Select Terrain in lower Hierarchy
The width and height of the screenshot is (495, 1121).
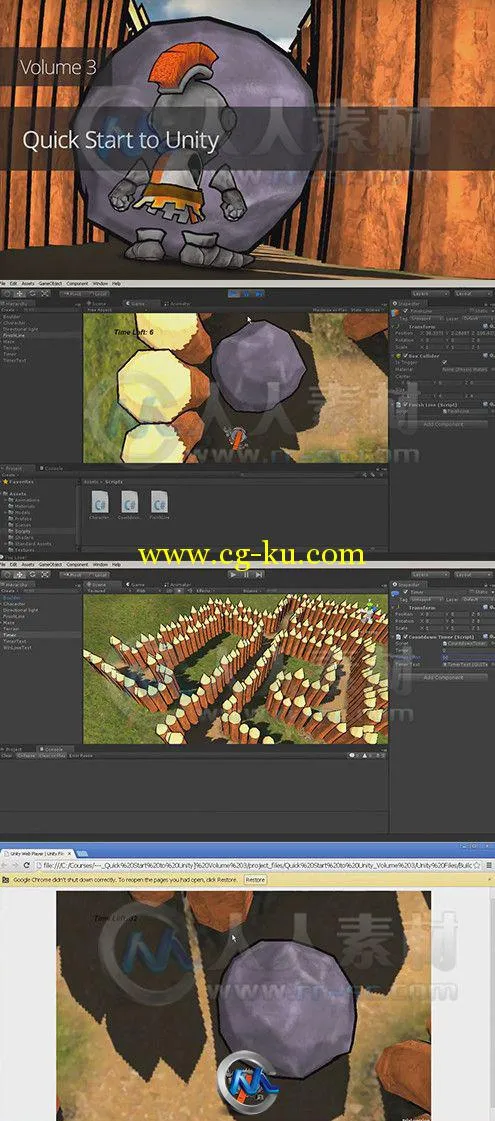[11, 628]
